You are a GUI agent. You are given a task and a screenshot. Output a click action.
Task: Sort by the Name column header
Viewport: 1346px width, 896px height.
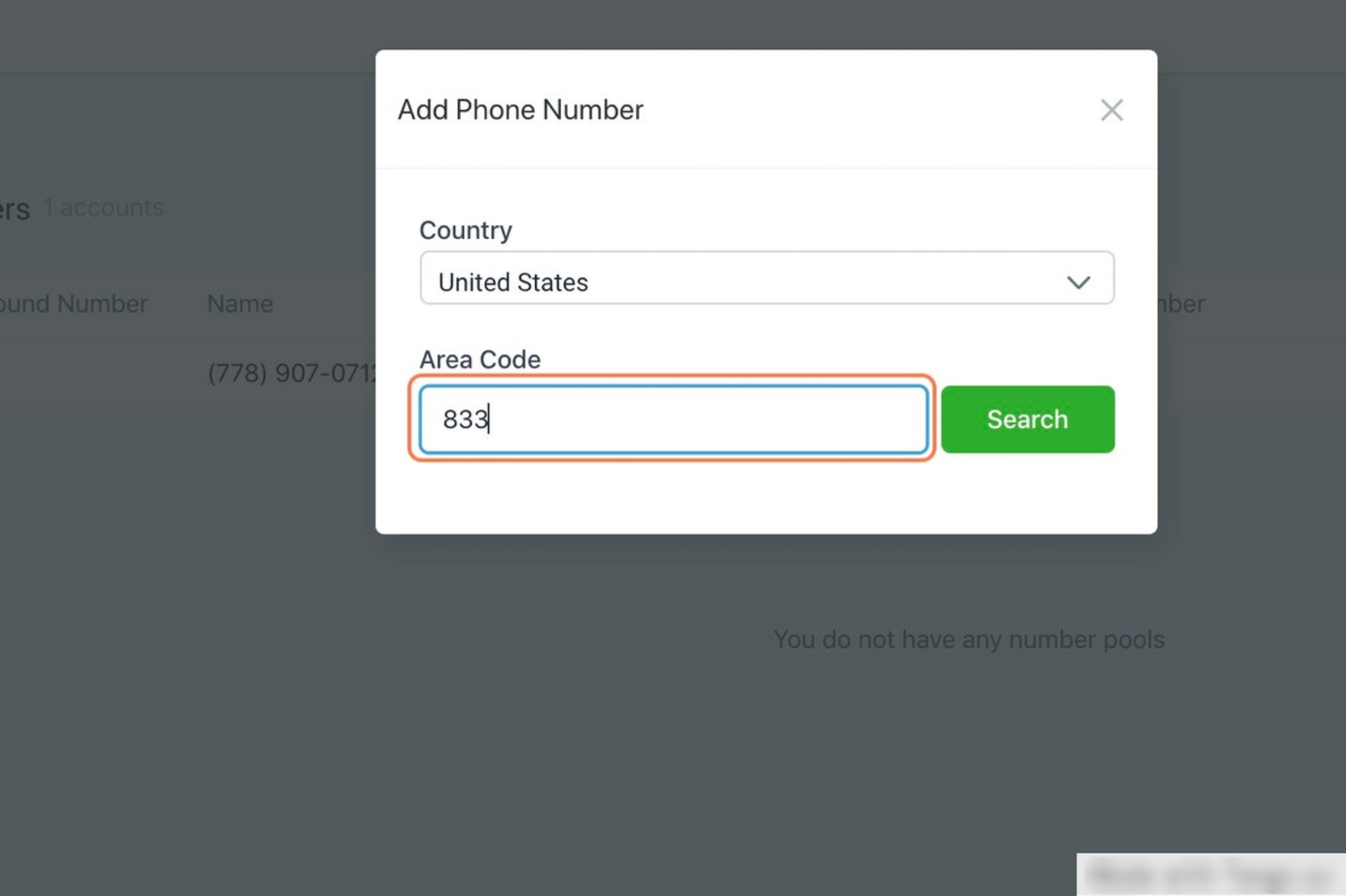(x=240, y=304)
